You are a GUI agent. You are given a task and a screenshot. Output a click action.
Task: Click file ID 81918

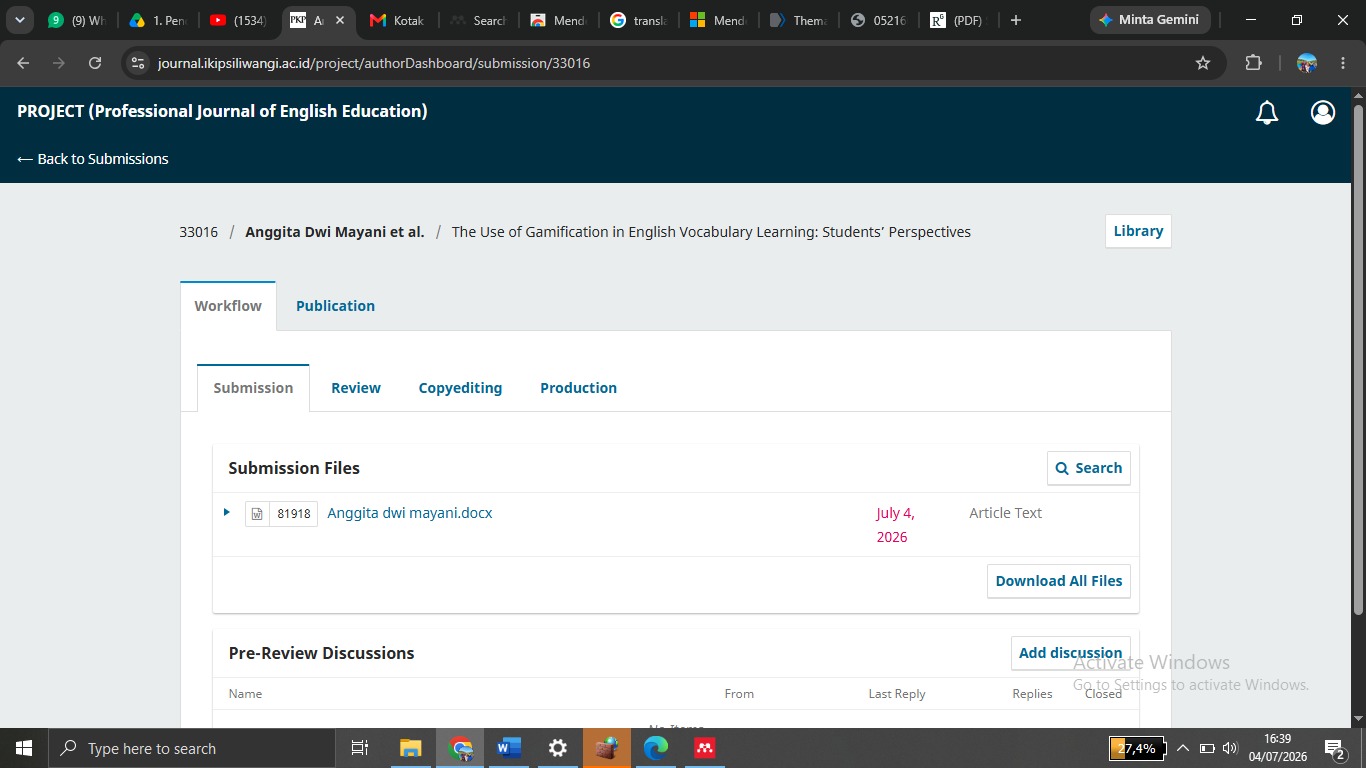[x=294, y=514]
